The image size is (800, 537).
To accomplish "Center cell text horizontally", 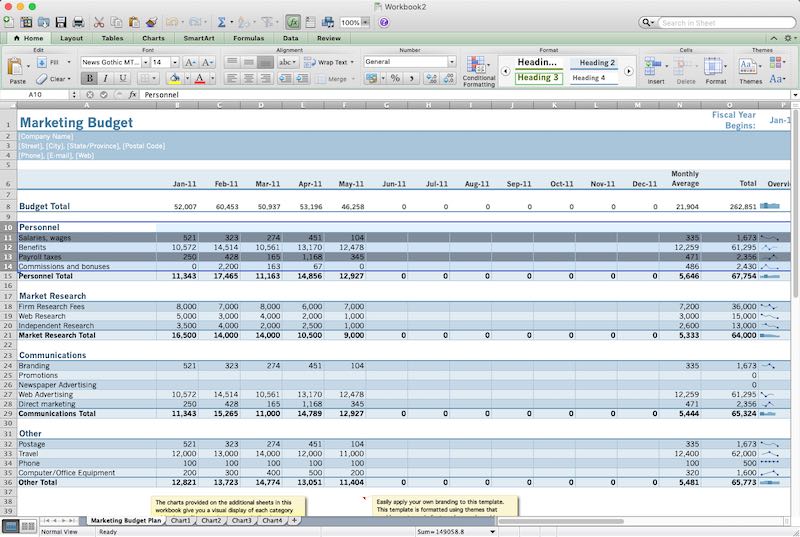I will [248, 79].
